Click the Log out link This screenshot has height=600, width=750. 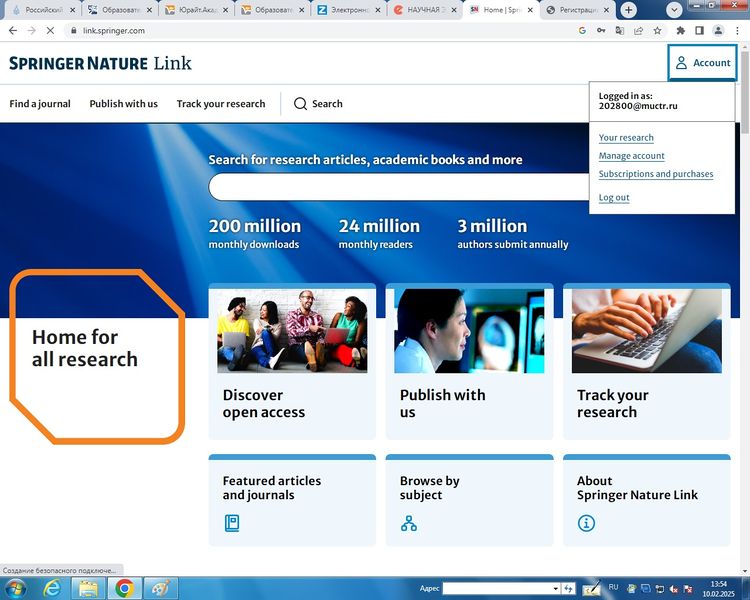pyautogui.click(x=614, y=198)
